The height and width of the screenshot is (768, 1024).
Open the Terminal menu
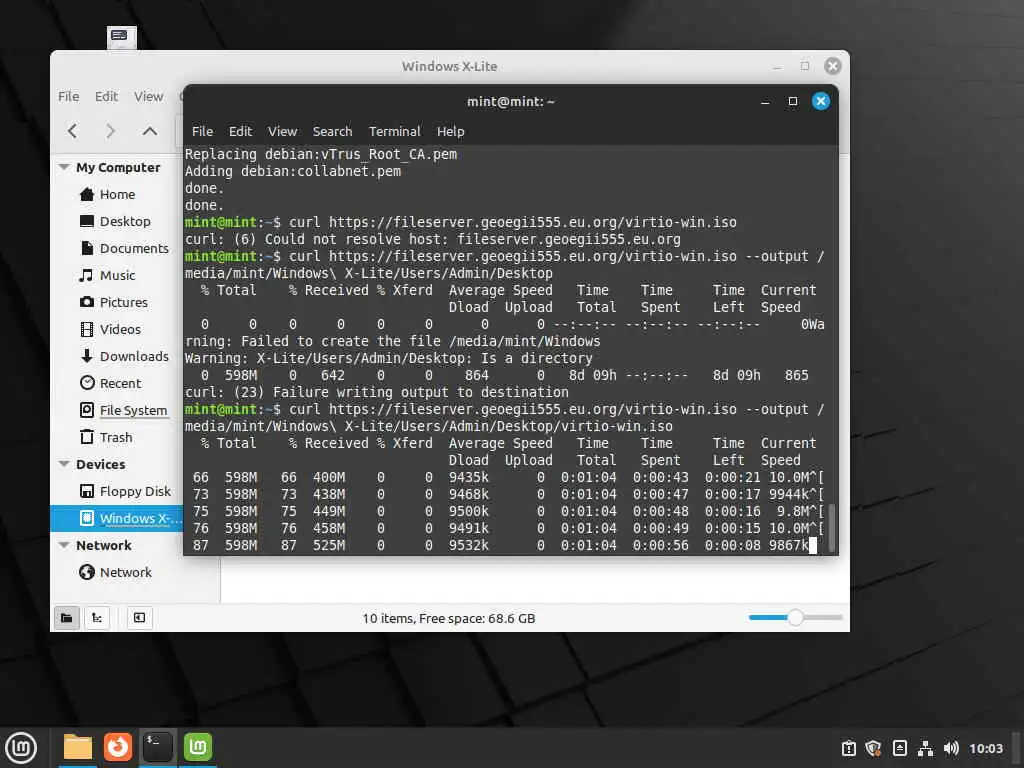pyautogui.click(x=395, y=131)
